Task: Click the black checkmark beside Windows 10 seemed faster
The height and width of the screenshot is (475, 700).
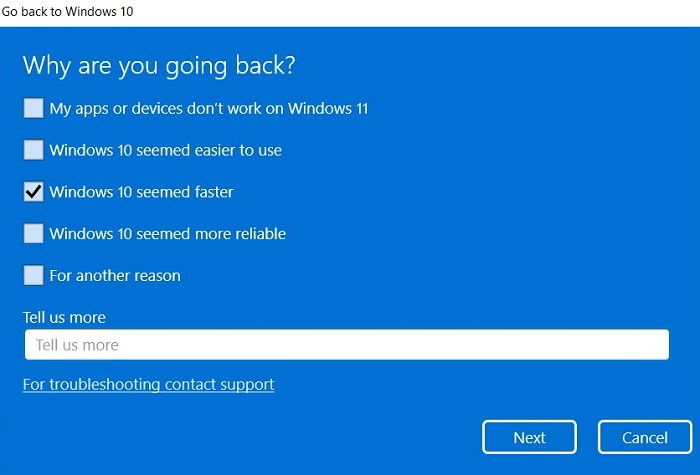Action: point(33,192)
